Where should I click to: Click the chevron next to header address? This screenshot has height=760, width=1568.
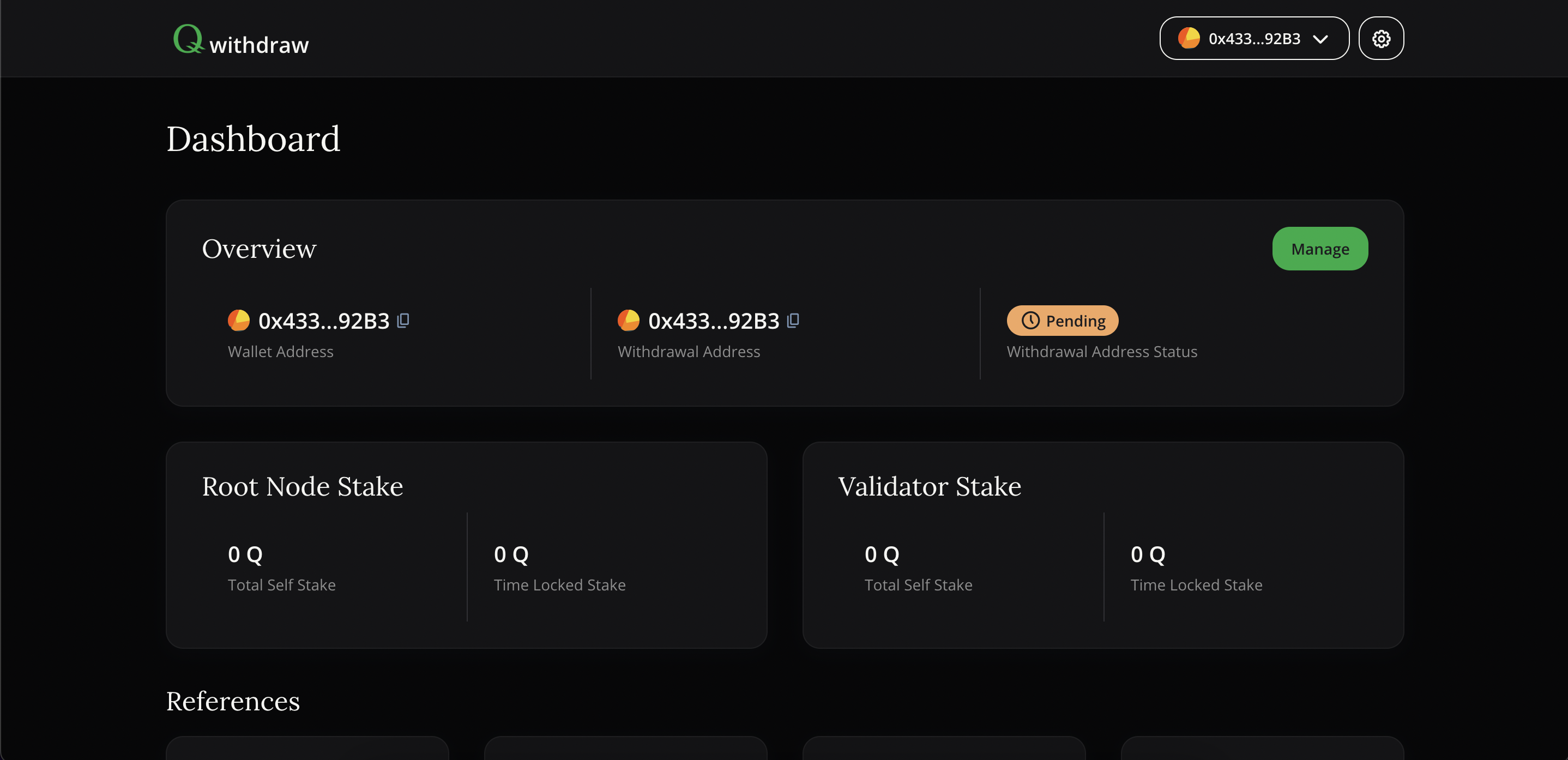click(1320, 40)
